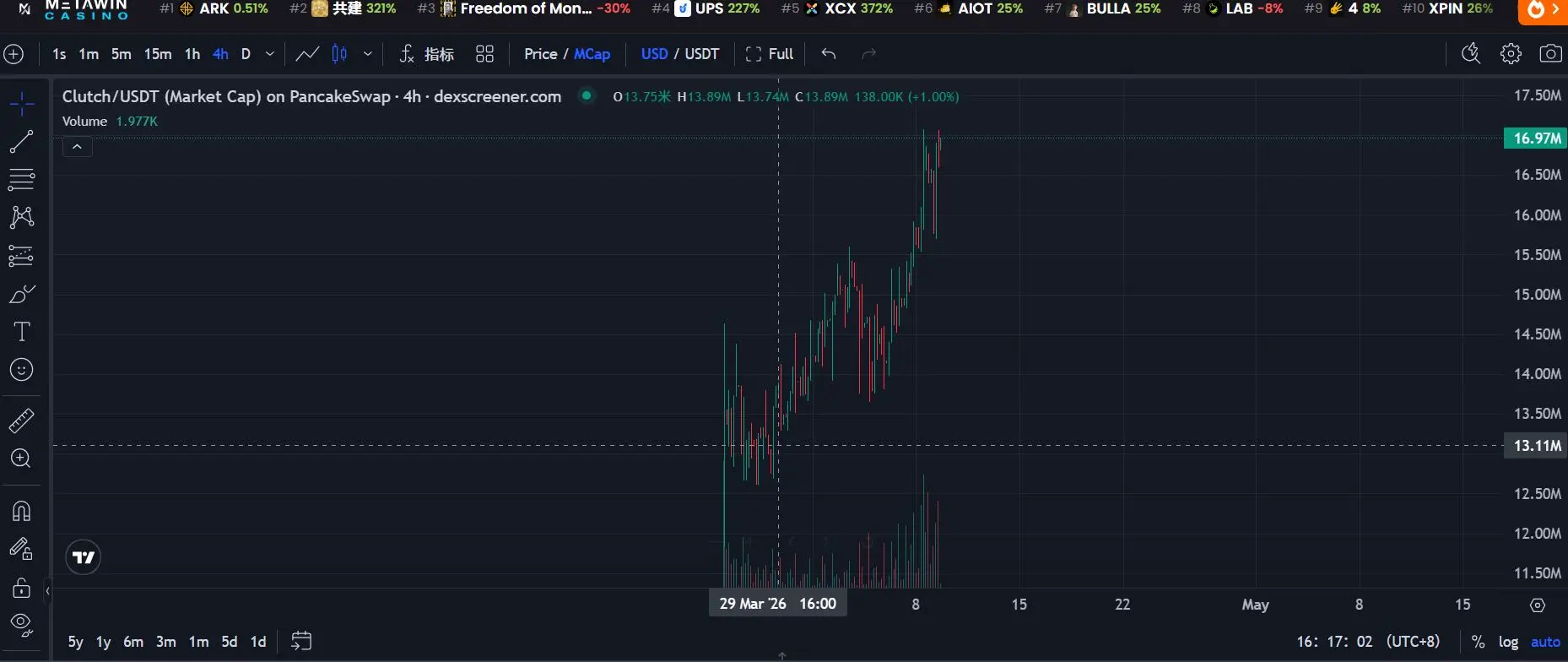The width and height of the screenshot is (1568, 662).
Task: Toggle hide all drawings eye icon
Action: click(x=22, y=625)
